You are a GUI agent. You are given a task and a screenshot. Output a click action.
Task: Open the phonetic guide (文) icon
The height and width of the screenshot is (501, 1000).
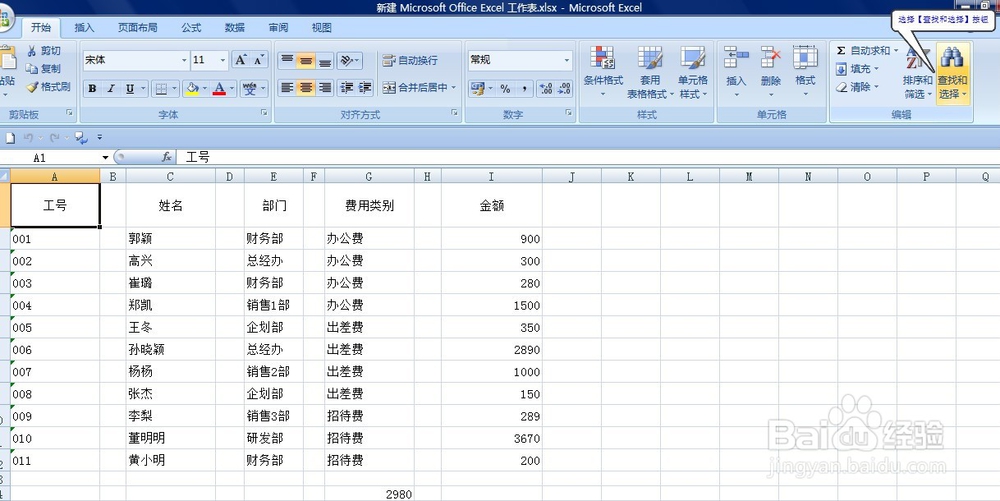point(249,89)
